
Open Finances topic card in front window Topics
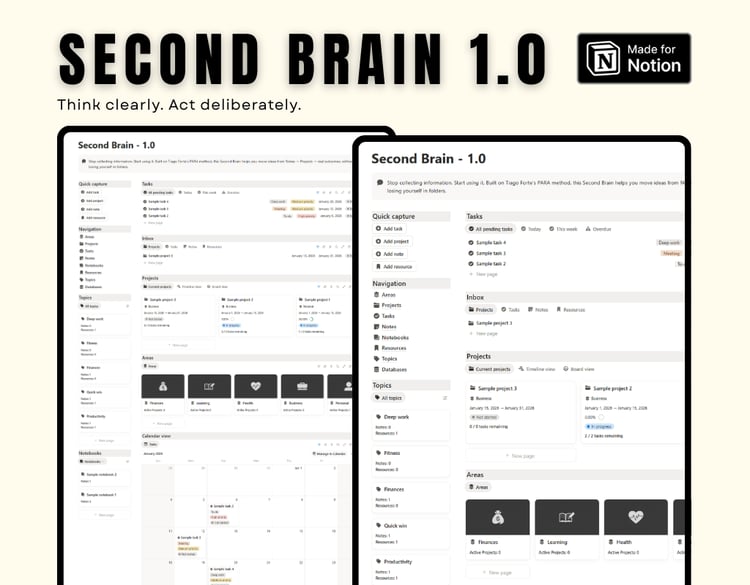click(411, 497)
